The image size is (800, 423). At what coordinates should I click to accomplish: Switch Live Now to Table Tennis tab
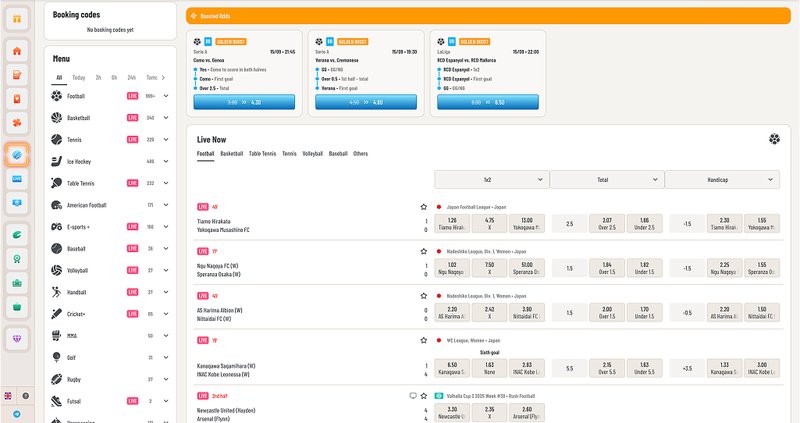[x=262, y=154]
